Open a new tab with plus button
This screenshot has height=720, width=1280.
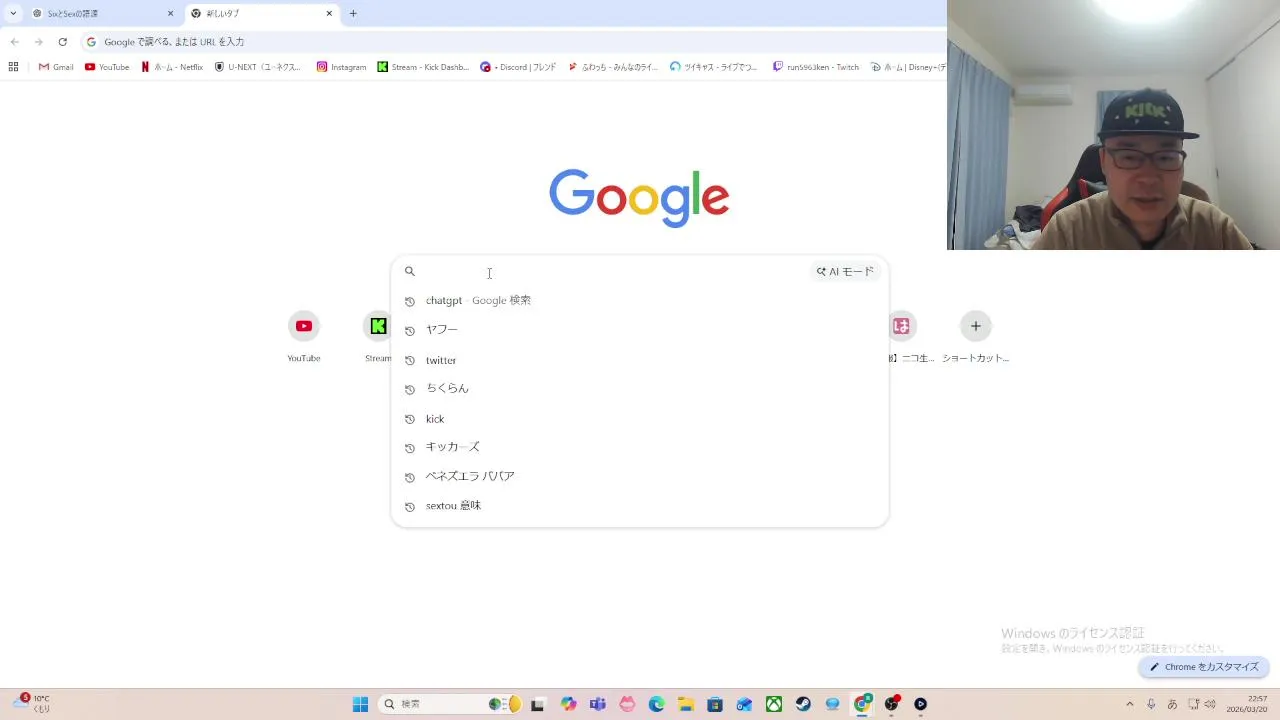(353, 14)
